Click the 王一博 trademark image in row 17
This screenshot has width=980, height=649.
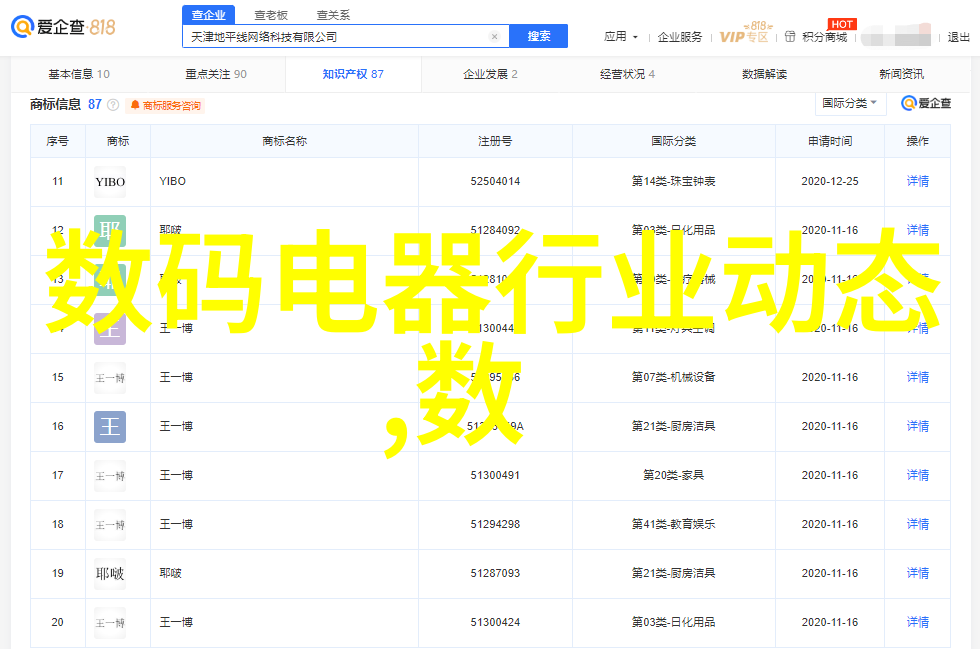pos(110,476)
